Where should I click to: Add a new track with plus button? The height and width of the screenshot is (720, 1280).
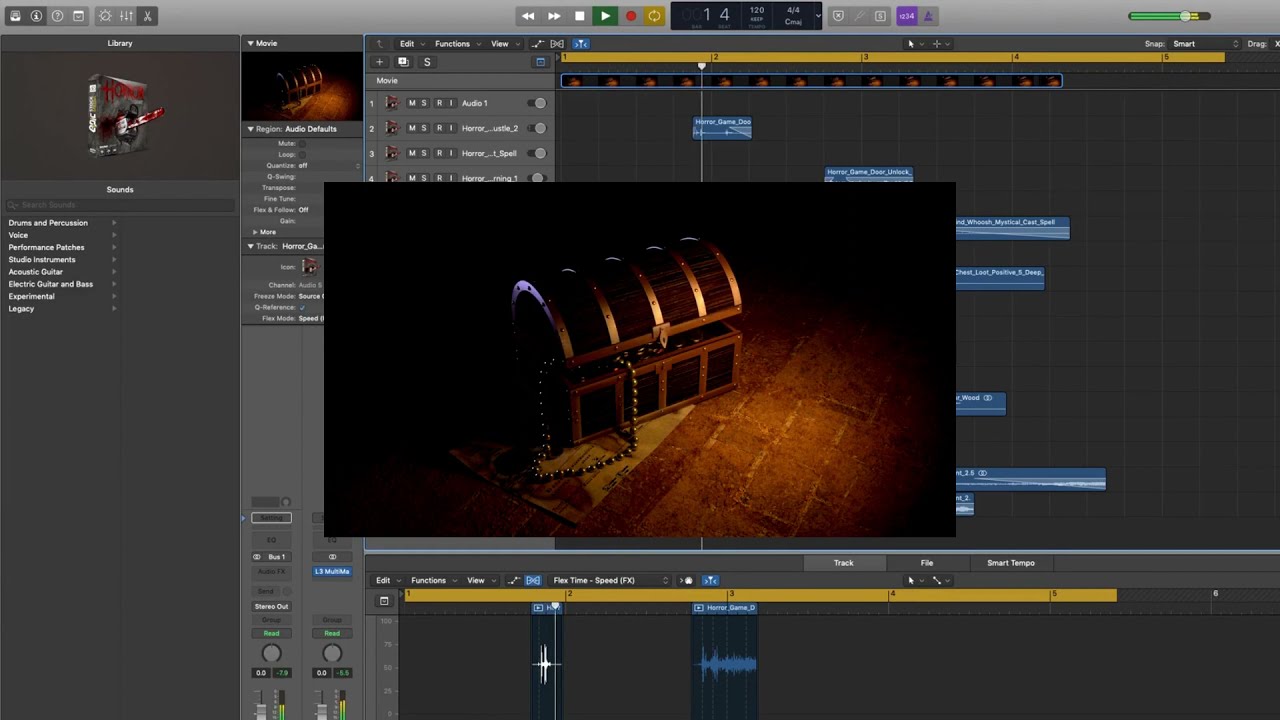tap(379, 62)
